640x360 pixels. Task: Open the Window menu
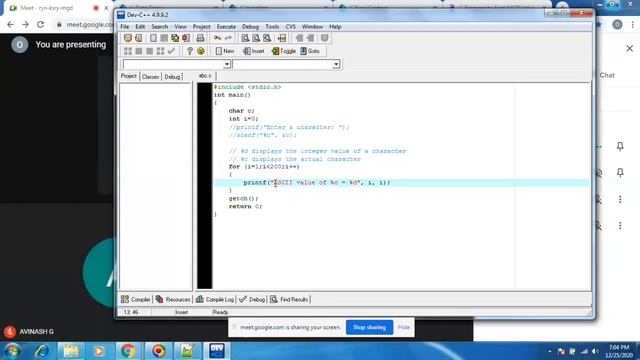coord(312,27)
